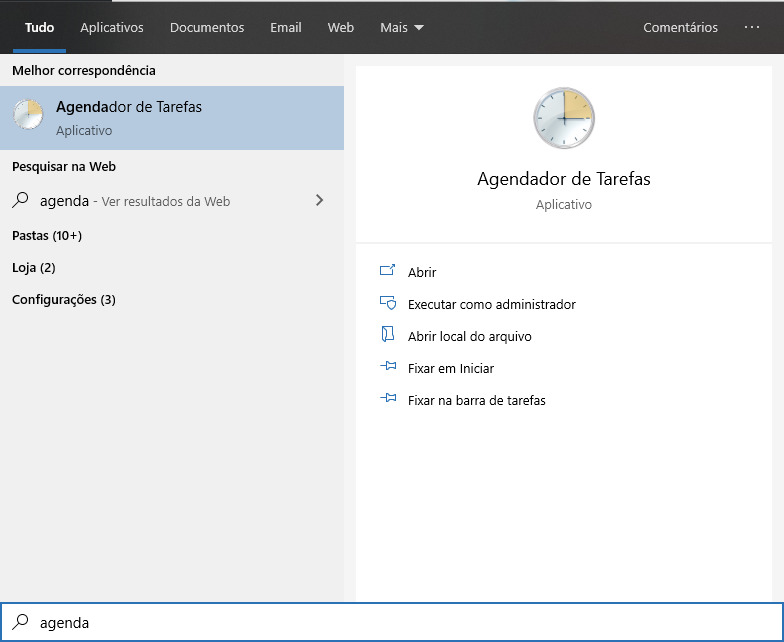
Task: Open web results for agenda
Action: click(172, 201)
